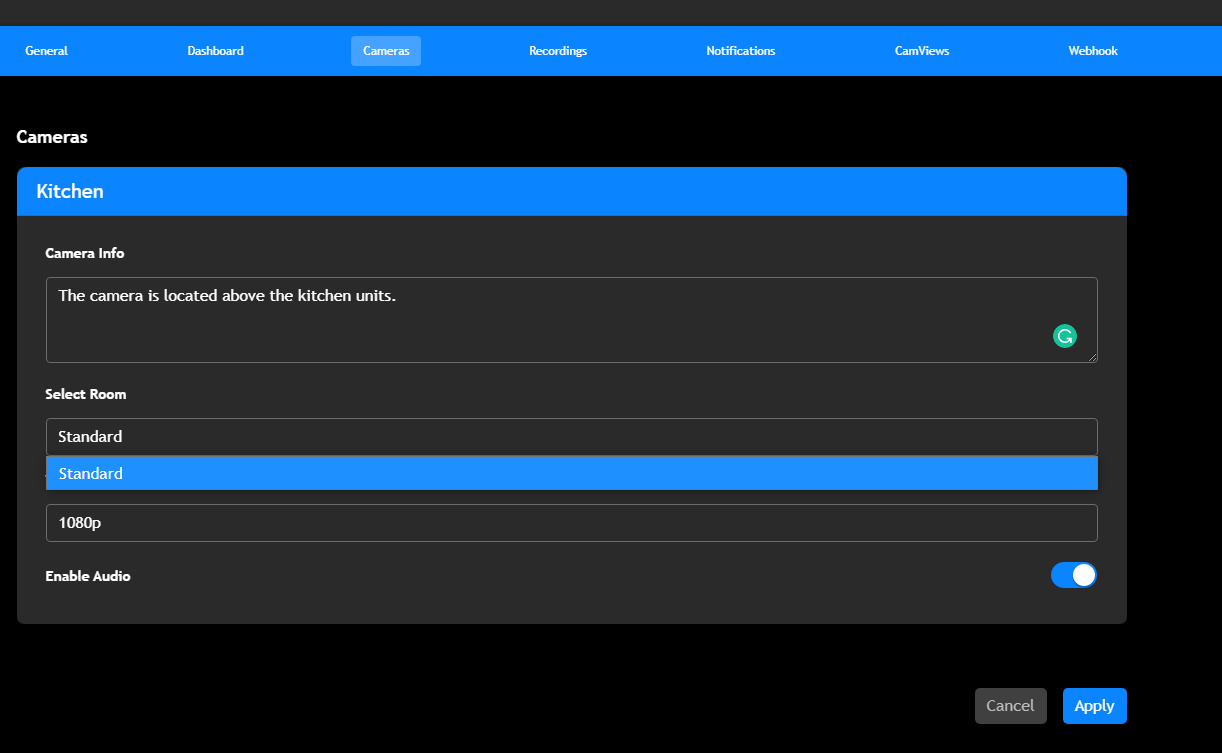Open the Grammarly suggestions icon
Viewport: 1222px width, 753px height.
(1064, 336)
